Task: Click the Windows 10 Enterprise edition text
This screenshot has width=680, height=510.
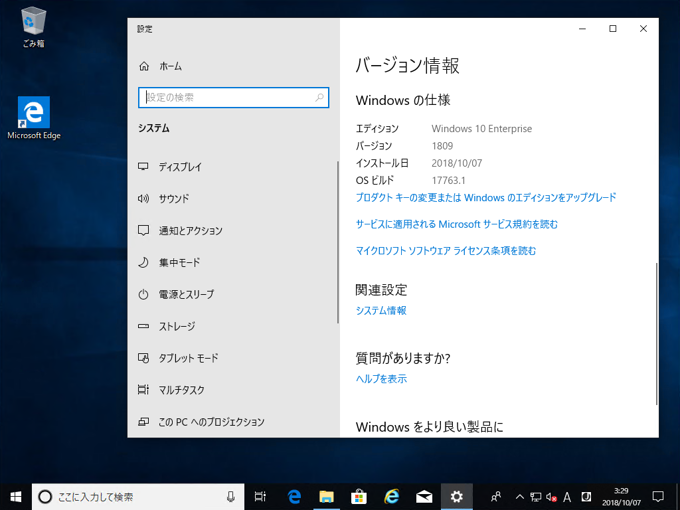Action: tap(481, 128)
